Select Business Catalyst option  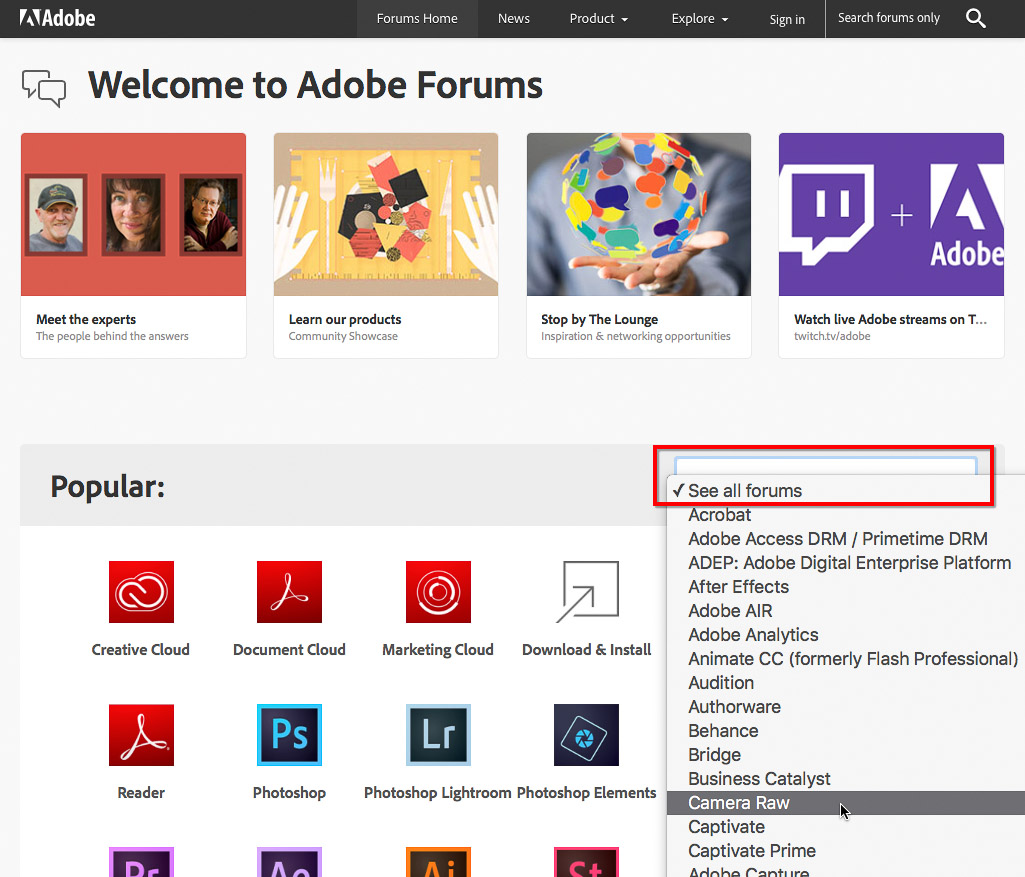tap(846, 779)
